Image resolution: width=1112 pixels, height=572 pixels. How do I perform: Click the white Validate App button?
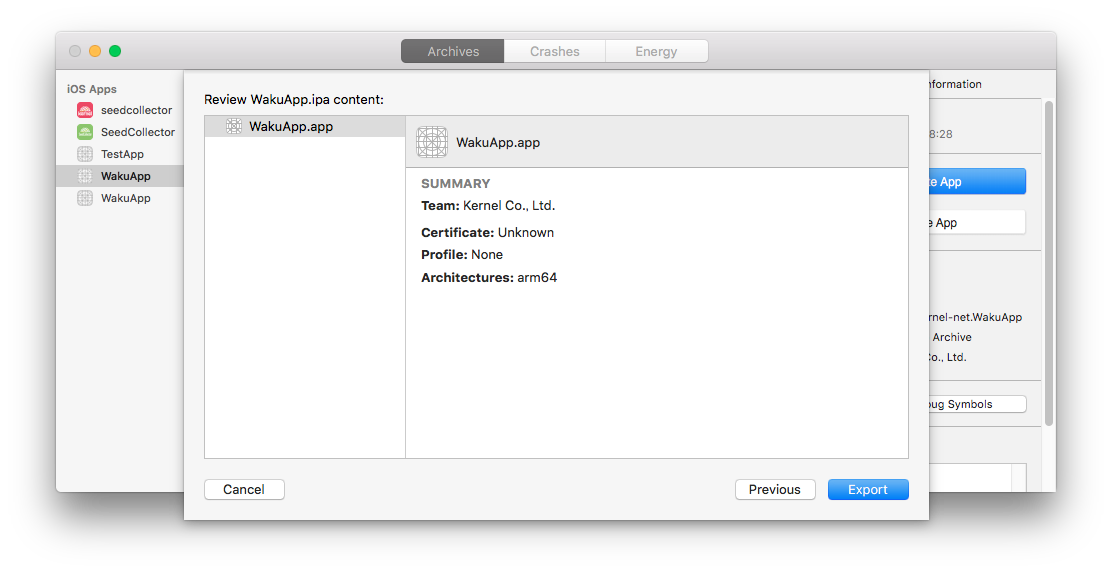[976, 222]
